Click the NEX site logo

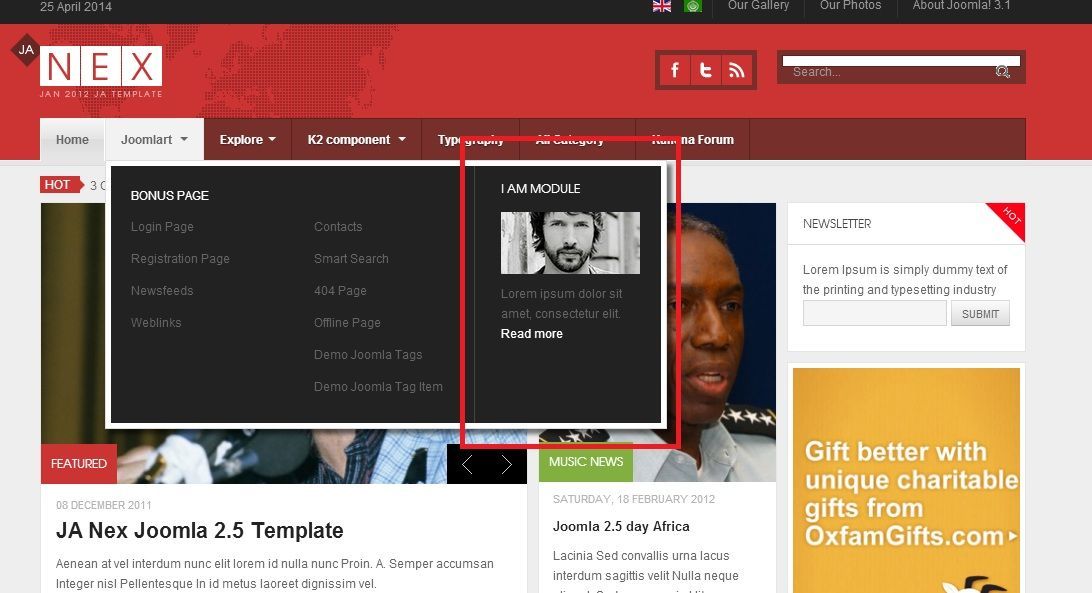pos(101,66)
